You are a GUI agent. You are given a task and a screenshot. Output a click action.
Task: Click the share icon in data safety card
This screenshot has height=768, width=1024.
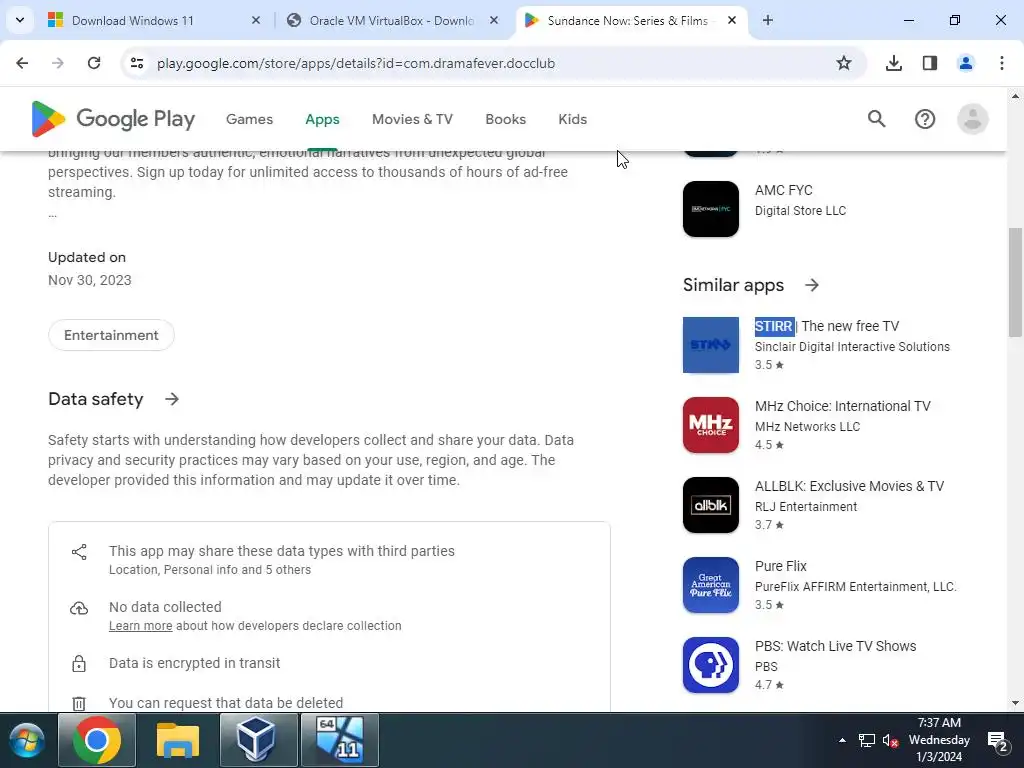[x=79, y=552]
